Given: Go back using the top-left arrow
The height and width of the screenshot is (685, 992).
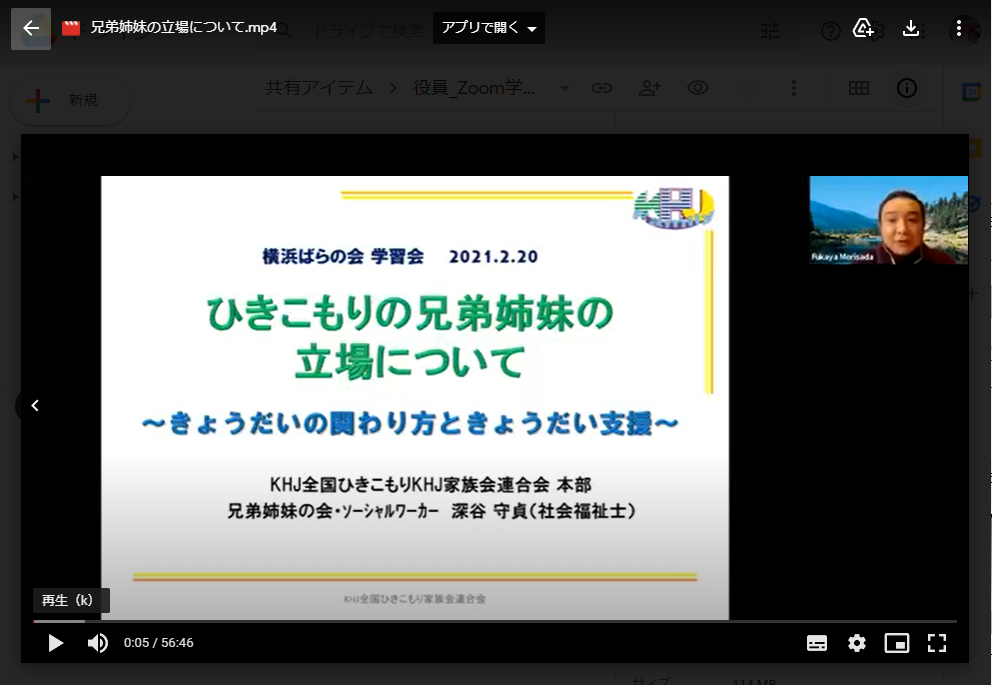Looking at the screenshot, I should pos(30,28).
